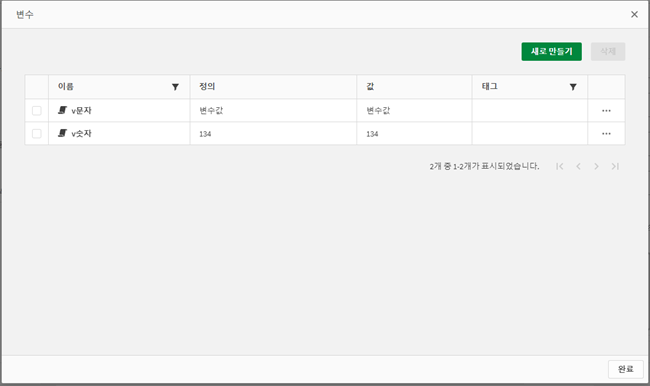Image resolution: width=650 pixels, height=386 pixels.
Task: Click 변수값 in the 값 column
Action: coord(378,111)
